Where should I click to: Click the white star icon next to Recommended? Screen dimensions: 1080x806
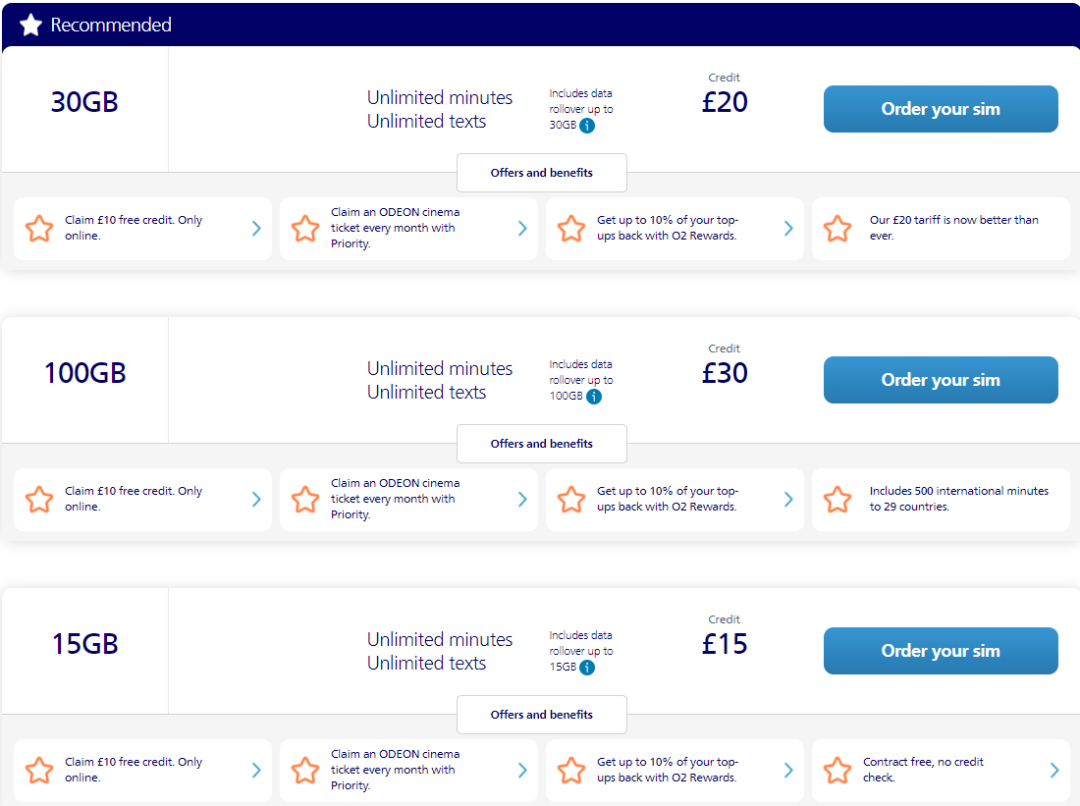[x=31, y=25]
